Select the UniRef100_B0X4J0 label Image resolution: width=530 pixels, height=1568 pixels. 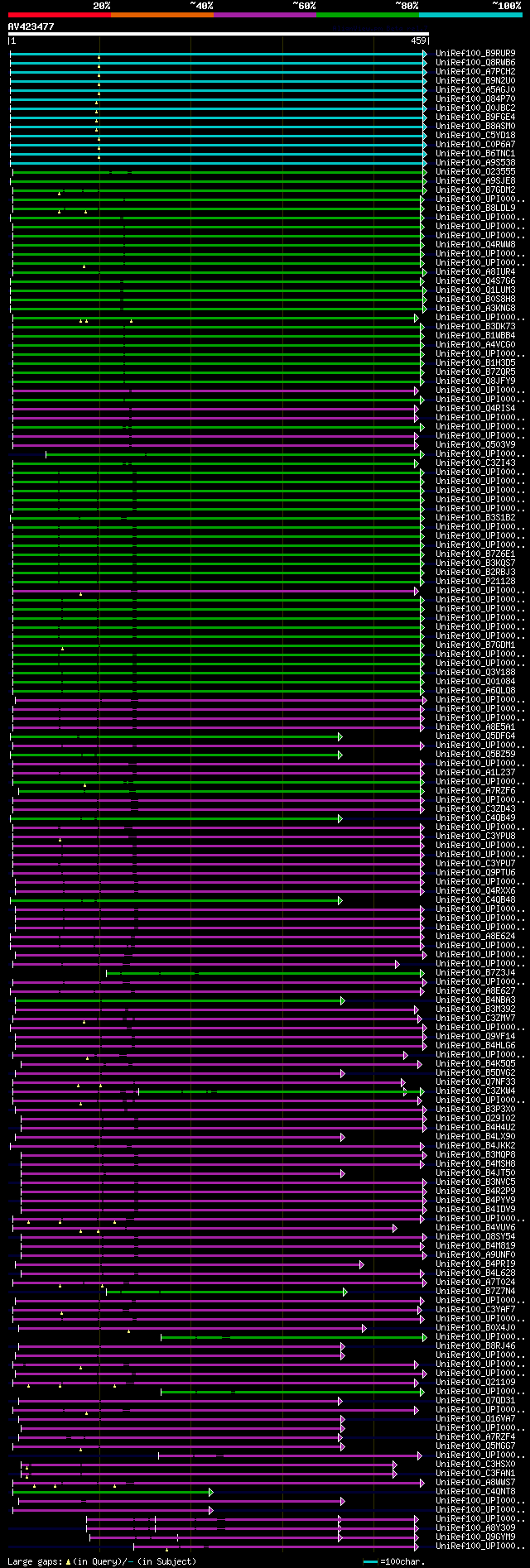tap(475, 1328)
